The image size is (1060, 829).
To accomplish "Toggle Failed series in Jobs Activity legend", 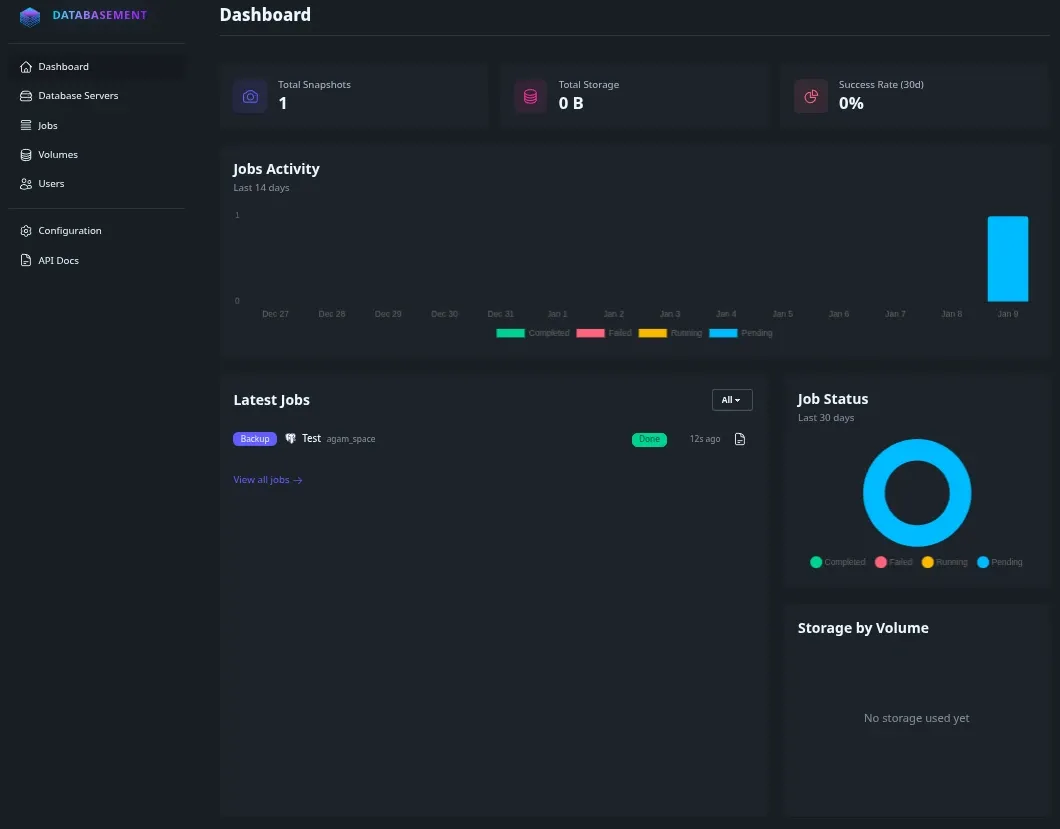I will tap(604, 333).
